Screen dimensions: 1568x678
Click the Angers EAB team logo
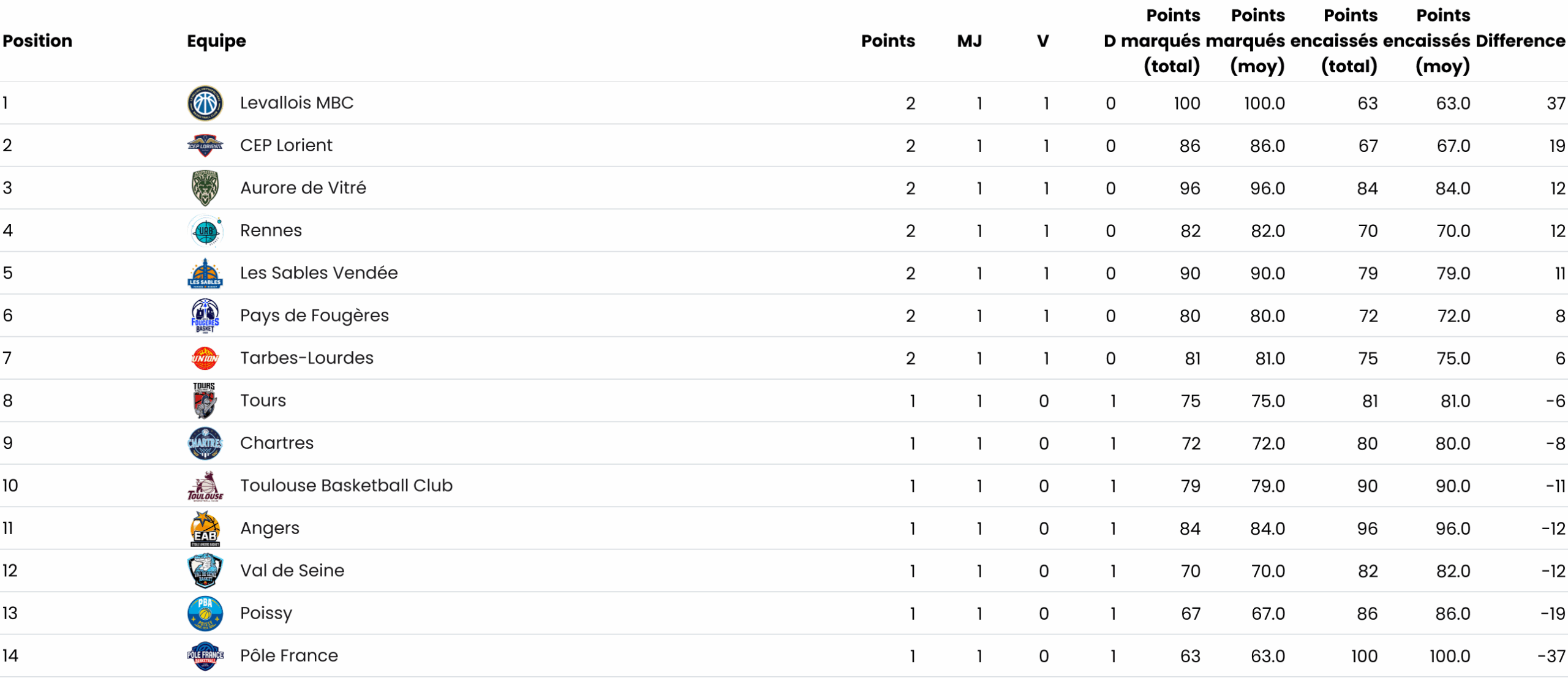tap(205, 529)
